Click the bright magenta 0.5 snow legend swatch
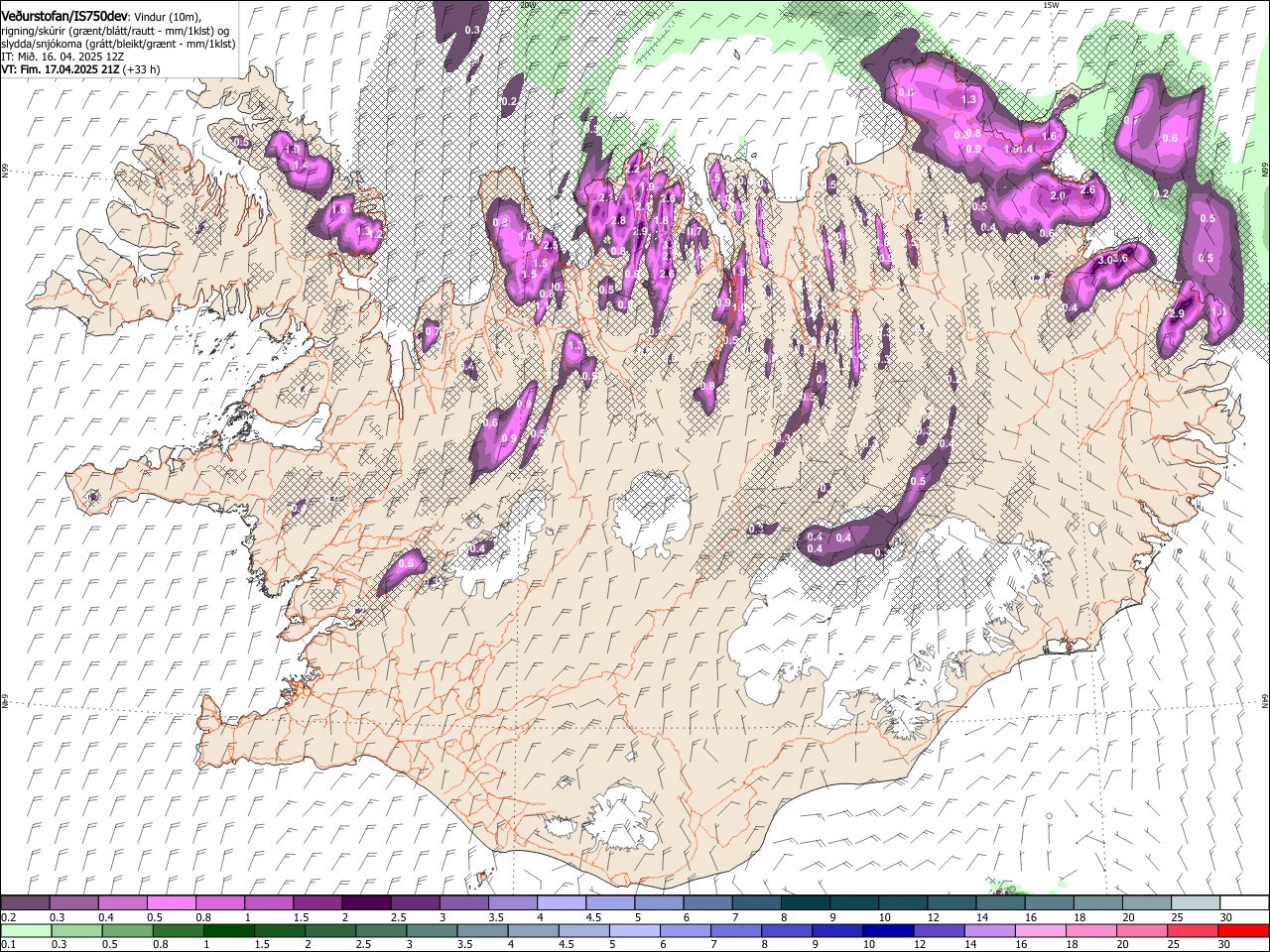Screen dimensions: 1270x952 pos(171,903)
